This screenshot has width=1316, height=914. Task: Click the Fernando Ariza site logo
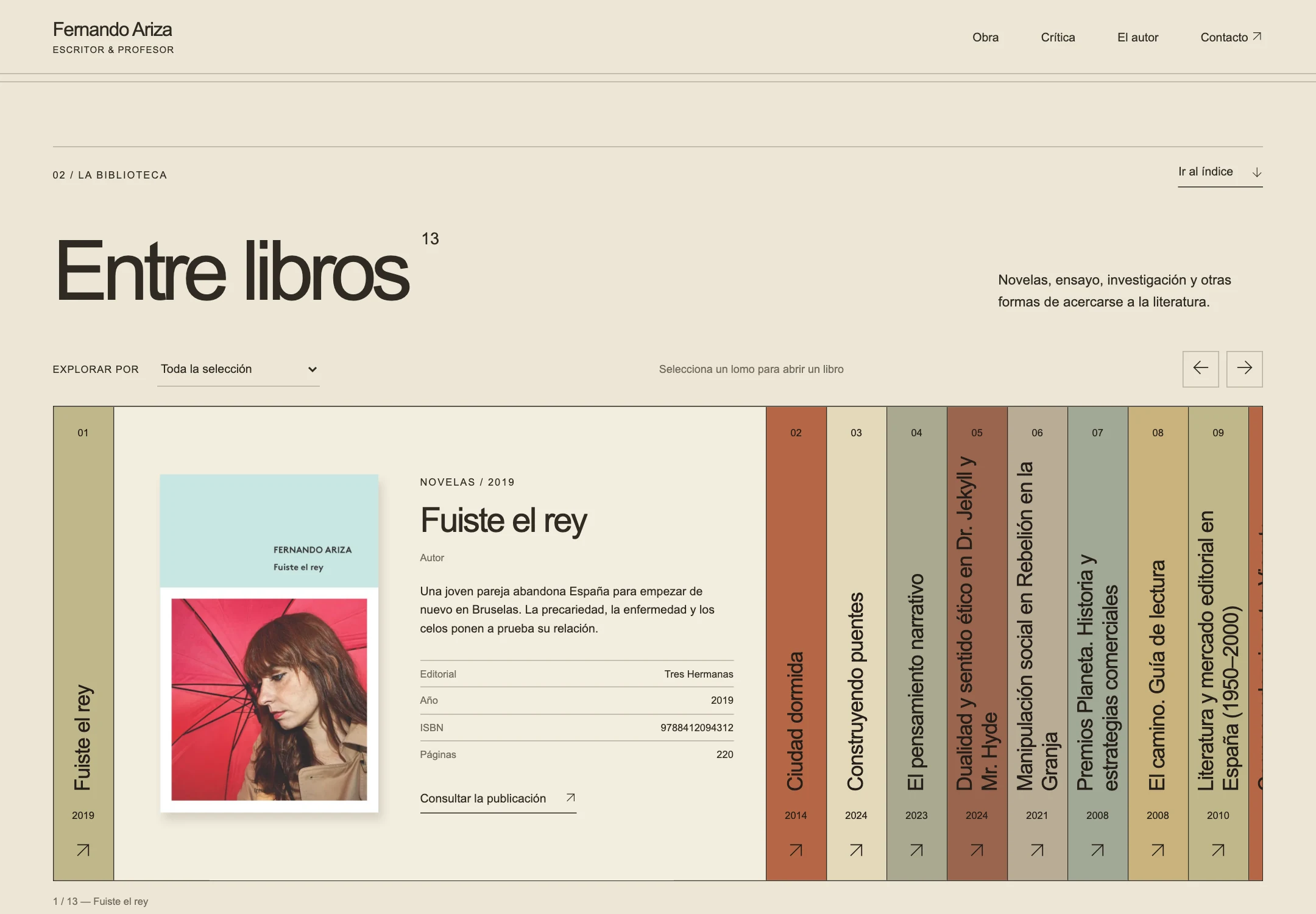point(113,37)
